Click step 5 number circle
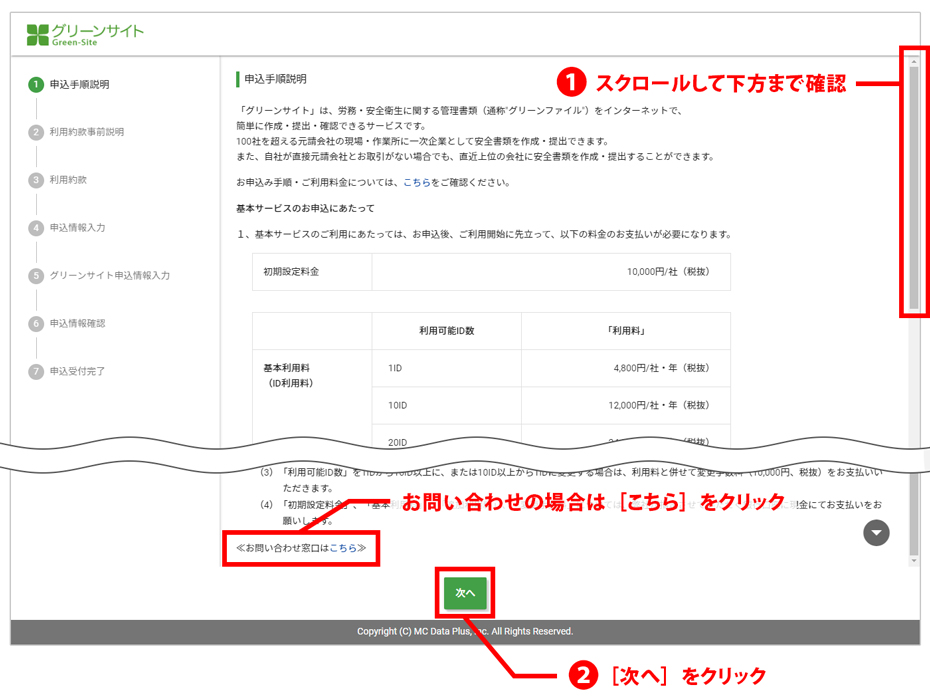 (36, 276)
